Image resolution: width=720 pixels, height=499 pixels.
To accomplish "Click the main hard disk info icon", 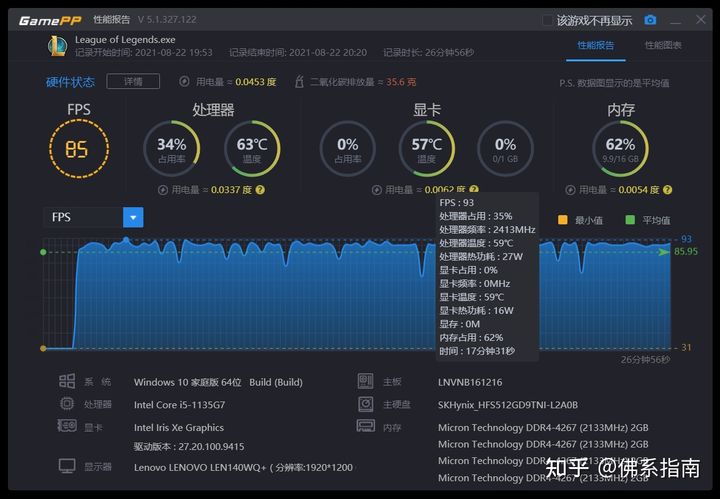I will (366, 404).
